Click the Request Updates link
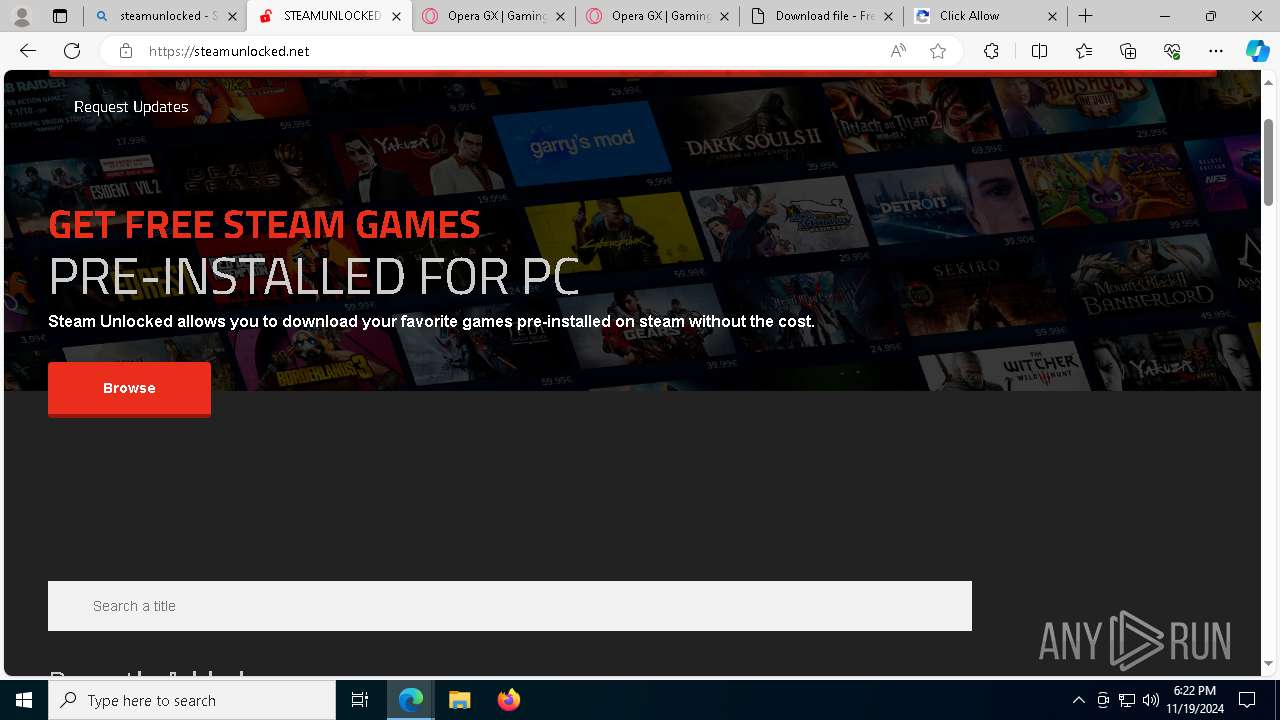Viewport: 1280px width, 720px height. tap(131, 107)
